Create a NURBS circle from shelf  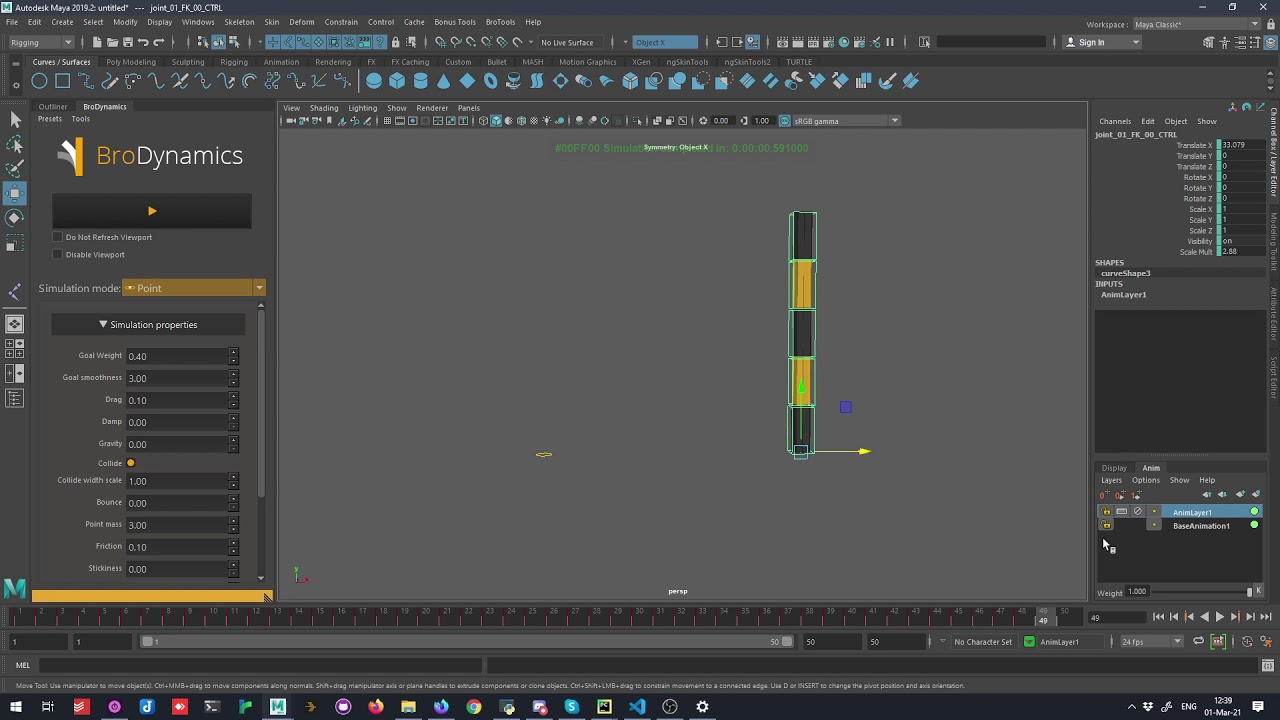point(39,81)
